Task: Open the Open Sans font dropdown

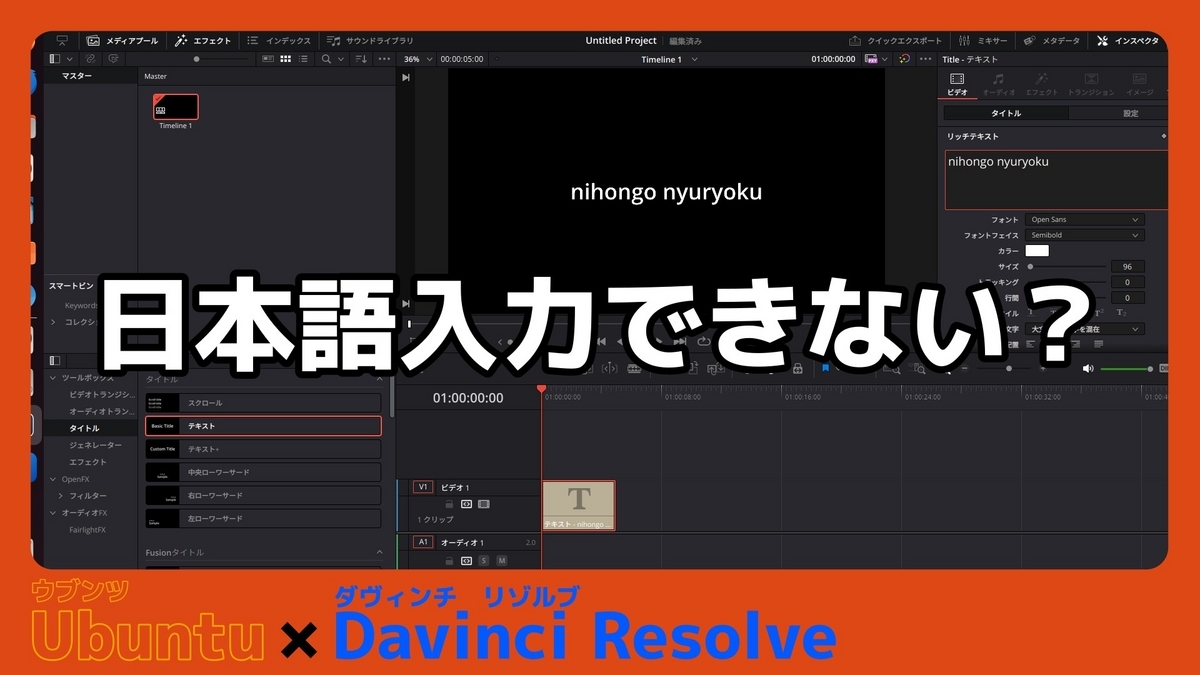Action: (x=1086, y=219)
